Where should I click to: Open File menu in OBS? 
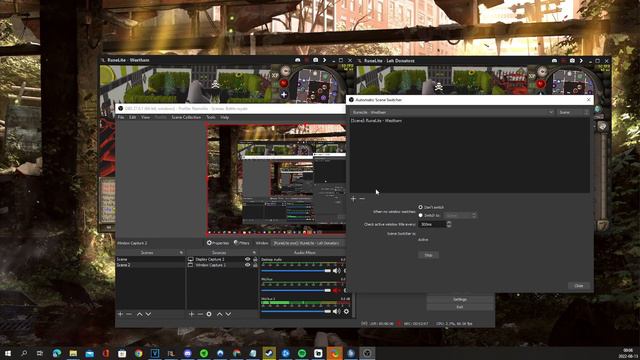click(121, 117)
